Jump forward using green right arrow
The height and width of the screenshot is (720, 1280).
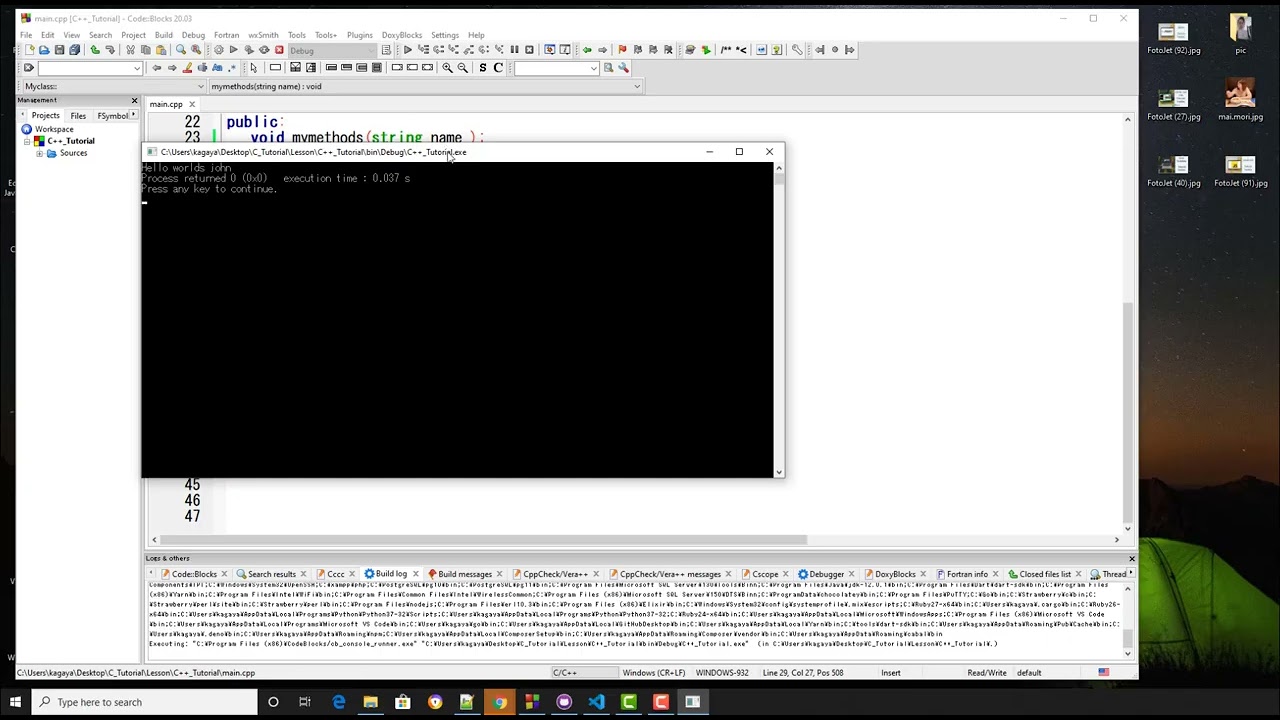pyautogui.click(x=602, y=50)
